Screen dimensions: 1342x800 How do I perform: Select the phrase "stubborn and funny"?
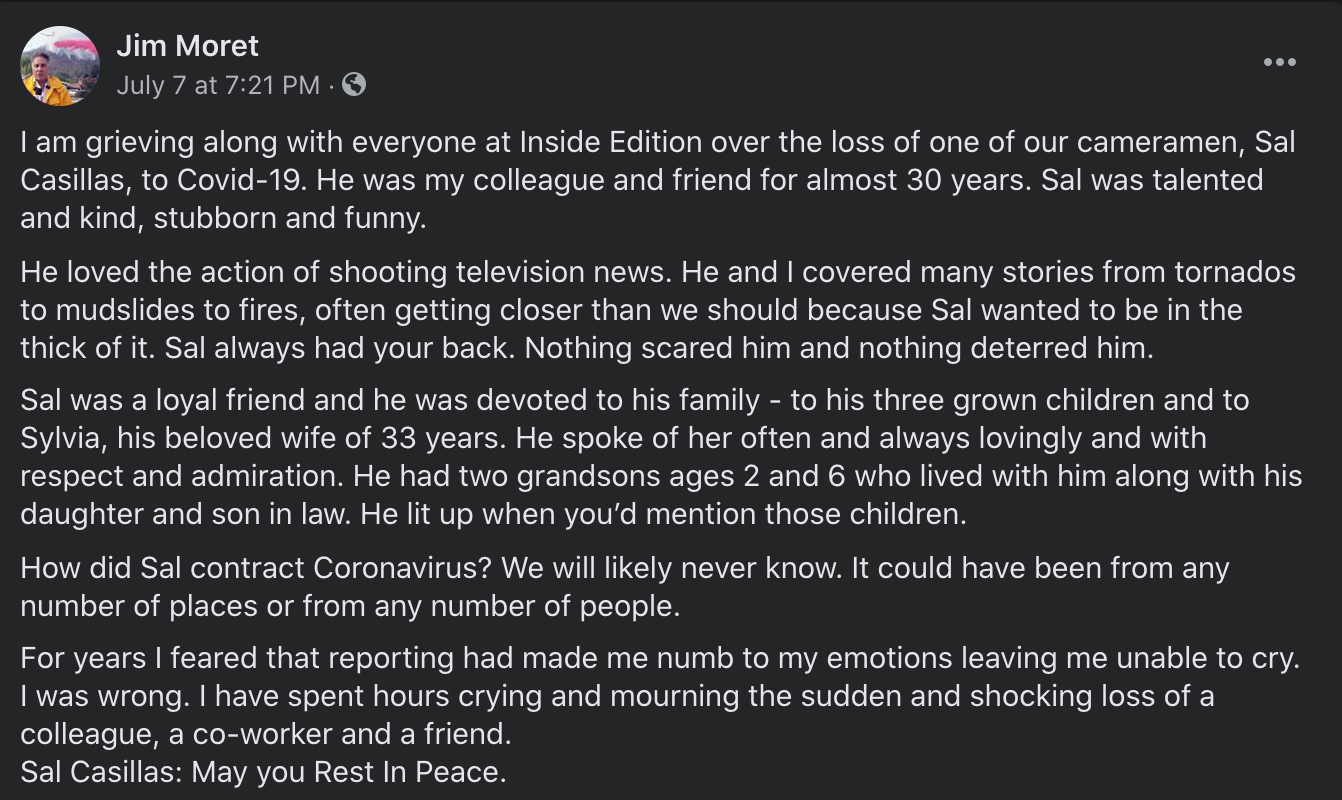(x=289, y=218)
